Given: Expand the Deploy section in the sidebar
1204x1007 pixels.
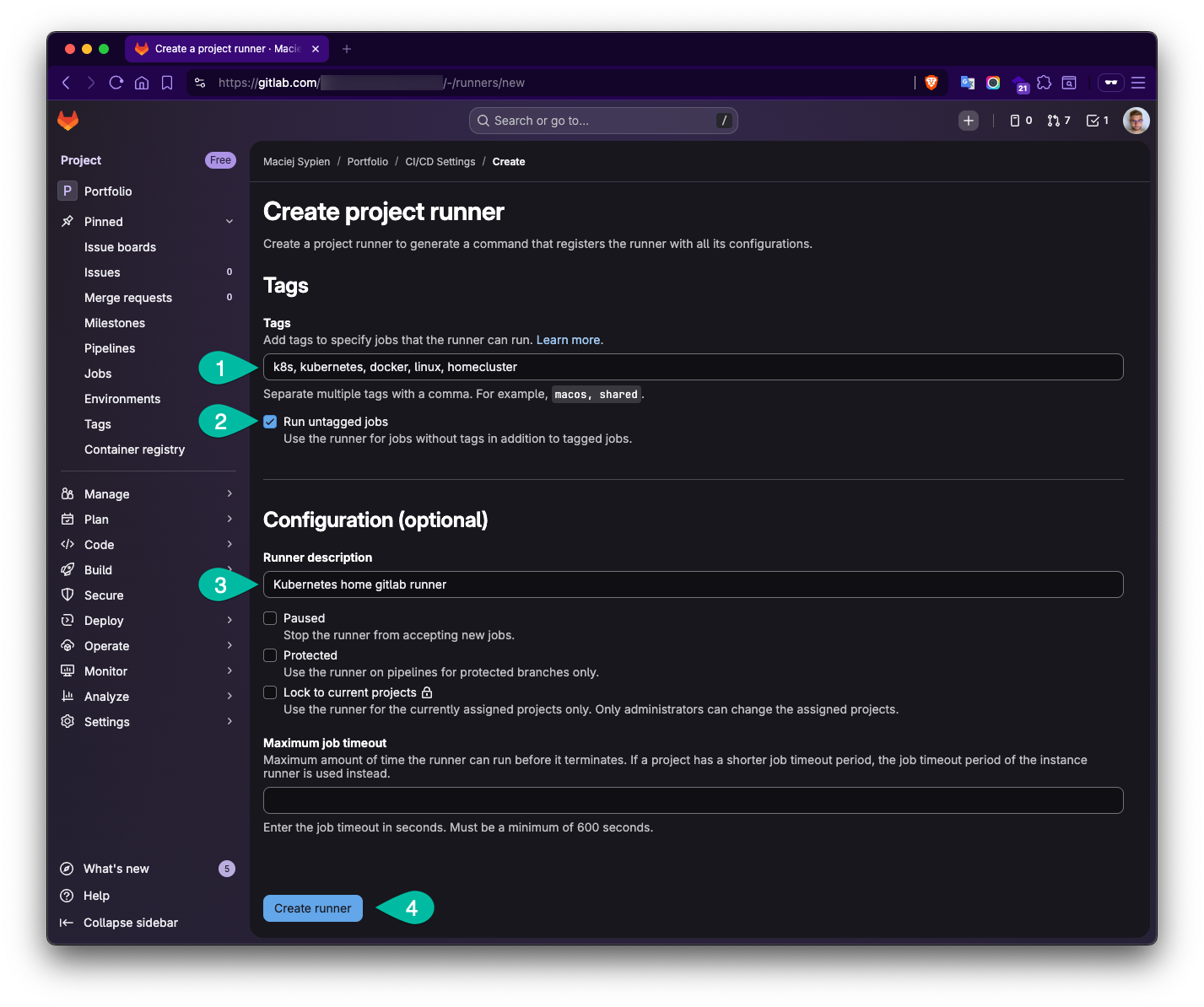Looking at the screenshot, I should pyautogui.click(x=104, y=620).
